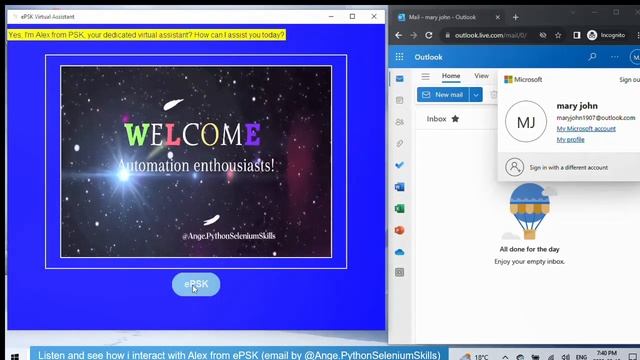Bookmark the page with the star icon

(x=558, y=36)
